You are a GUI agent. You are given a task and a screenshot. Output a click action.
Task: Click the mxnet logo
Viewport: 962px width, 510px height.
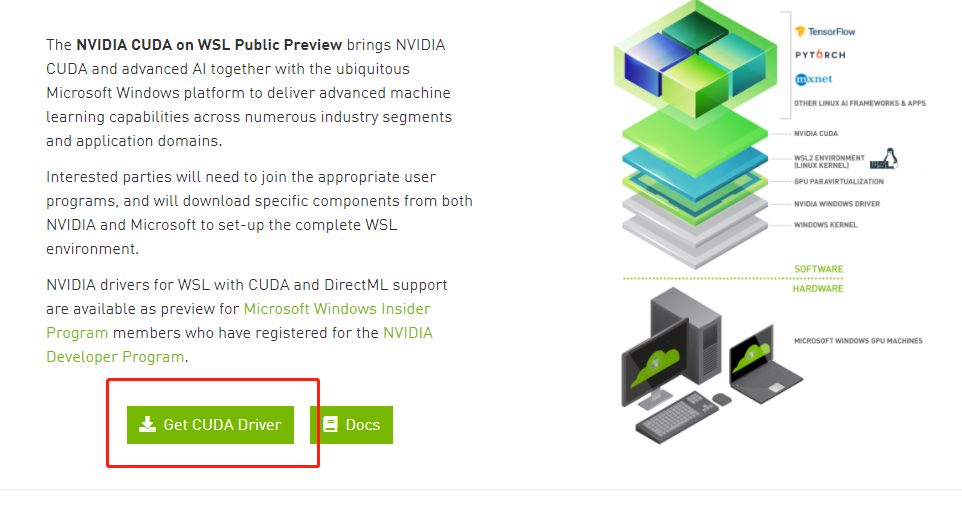tap(814, 79)
